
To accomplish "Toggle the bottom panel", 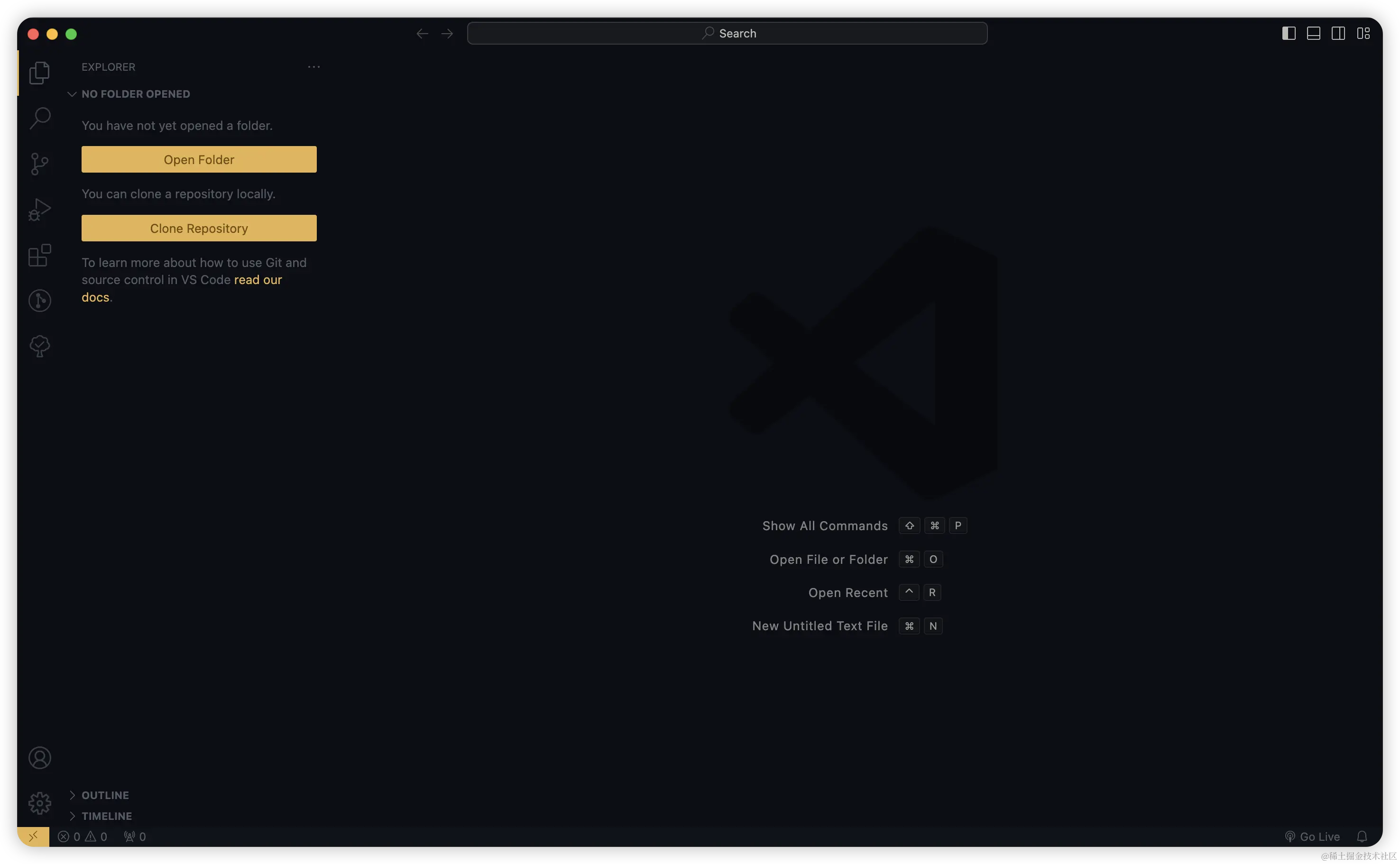I will [1313, 33].
